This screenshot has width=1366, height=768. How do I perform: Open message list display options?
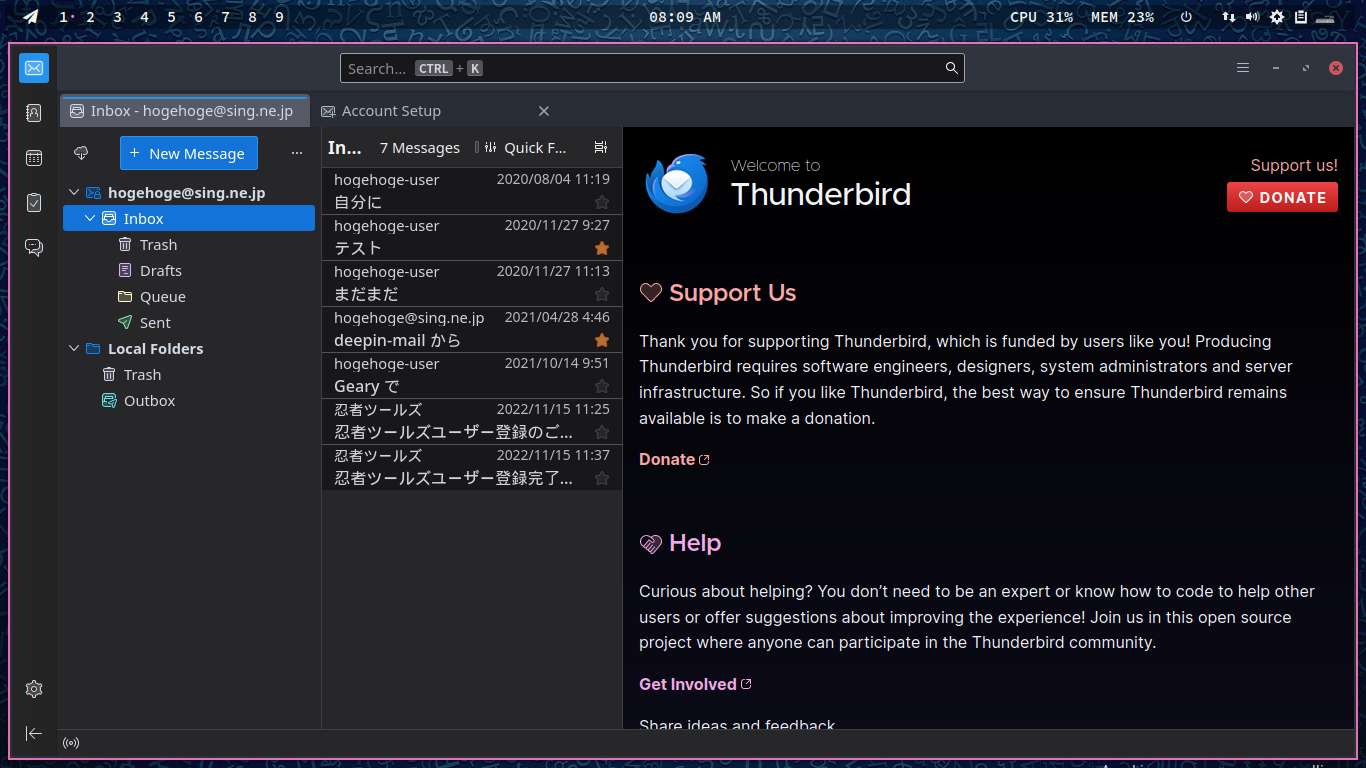600,147
